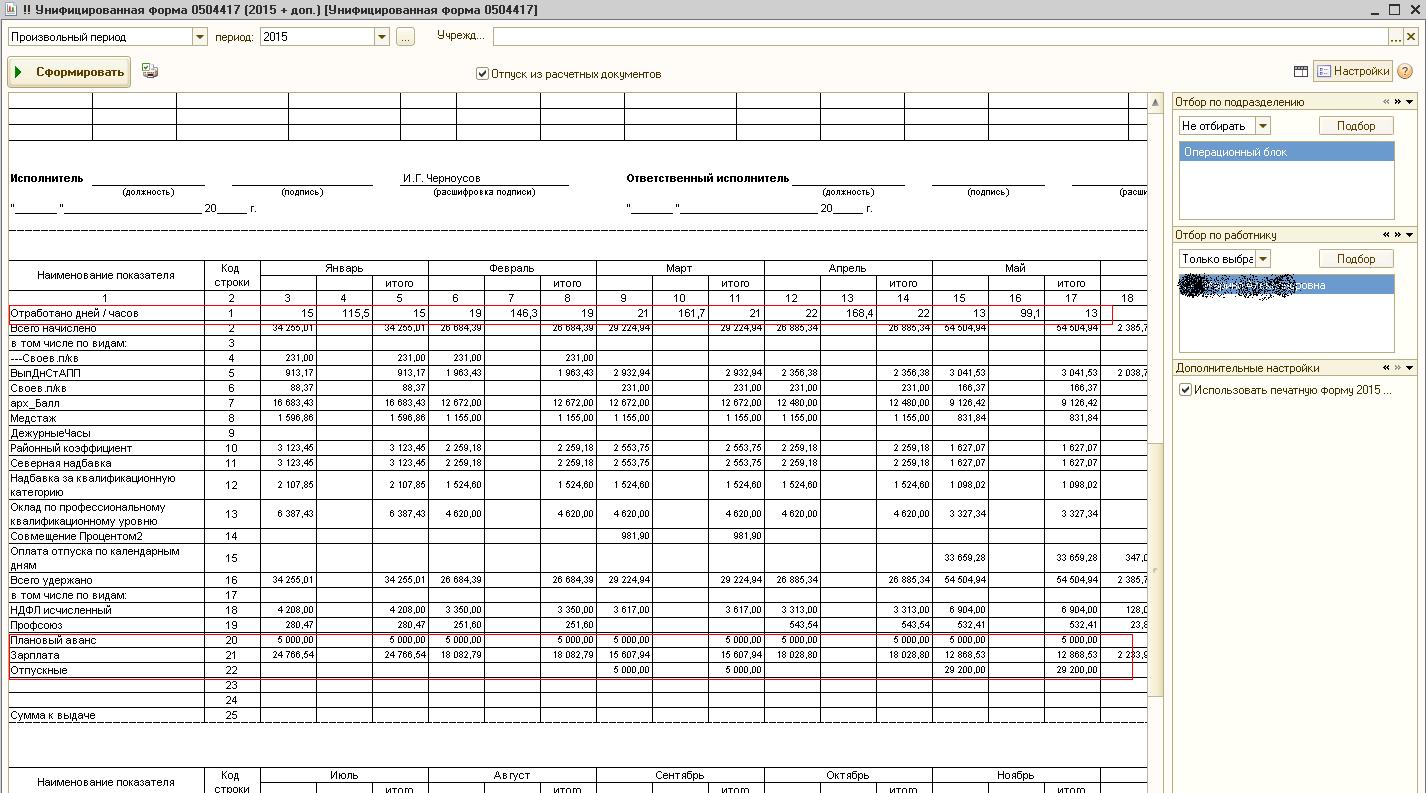Click the report vertical scrollbar up arrow
Screen dimensions: 1426x793
pos(1155,103)
